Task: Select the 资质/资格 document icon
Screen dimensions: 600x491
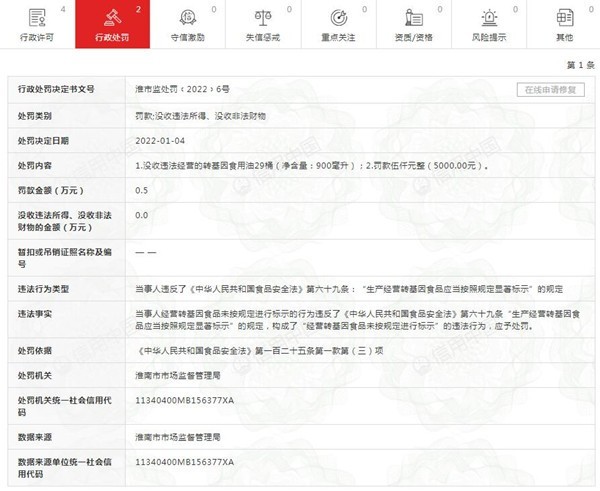Action: [x=414, y=18]
